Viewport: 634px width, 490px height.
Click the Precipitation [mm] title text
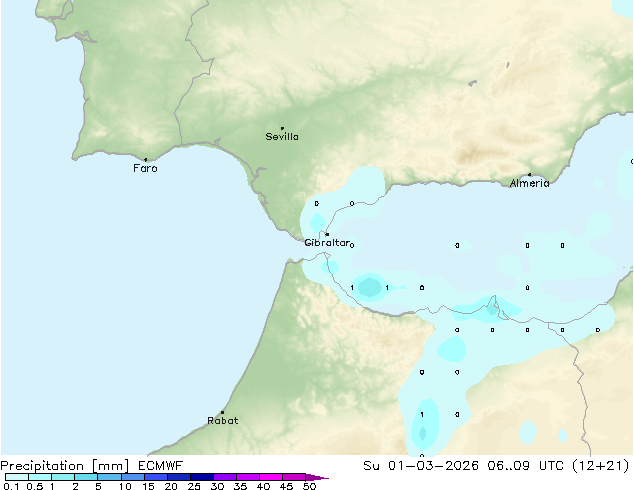coord(65,466)
